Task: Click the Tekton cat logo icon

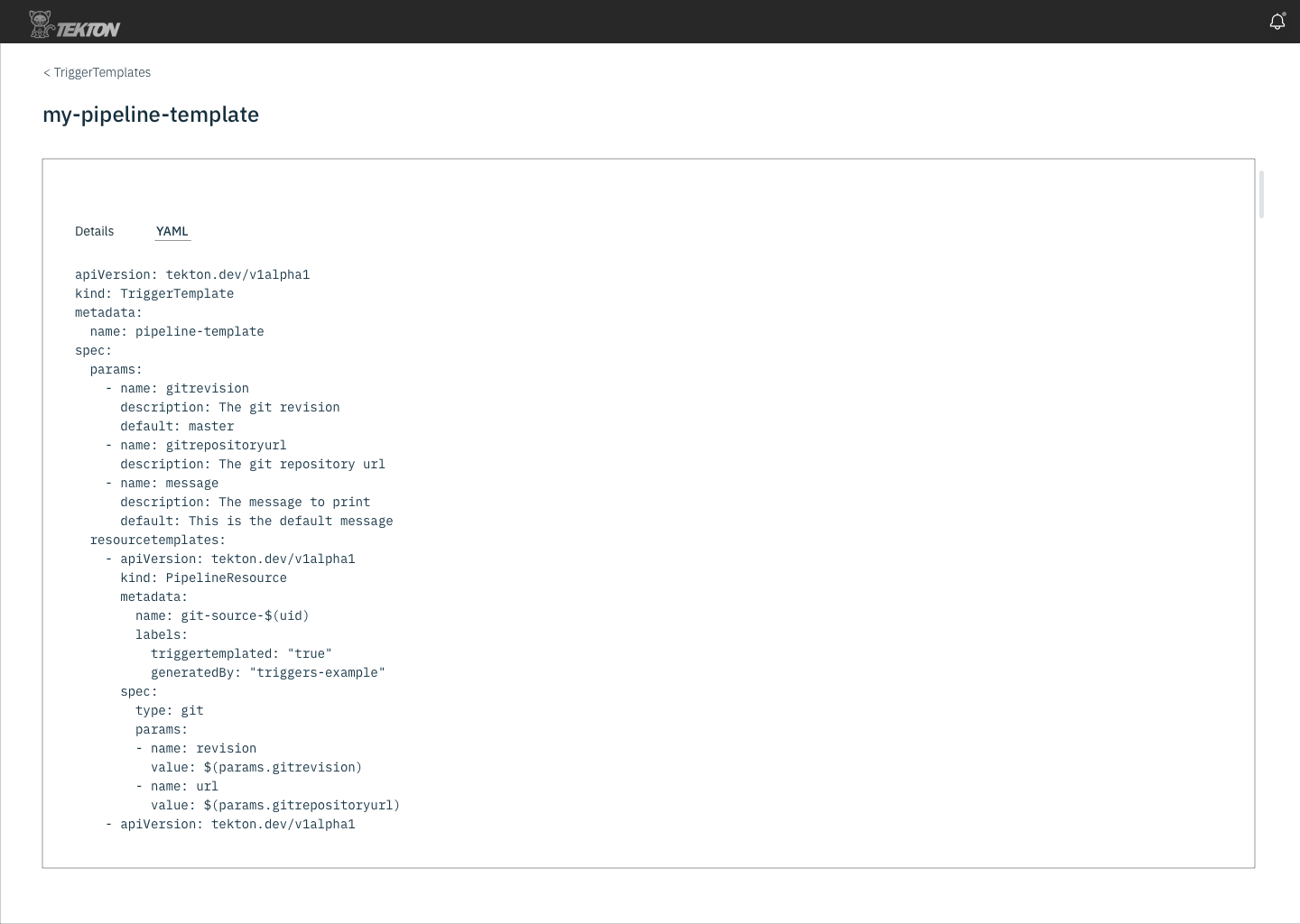Action: pos(41,21)
